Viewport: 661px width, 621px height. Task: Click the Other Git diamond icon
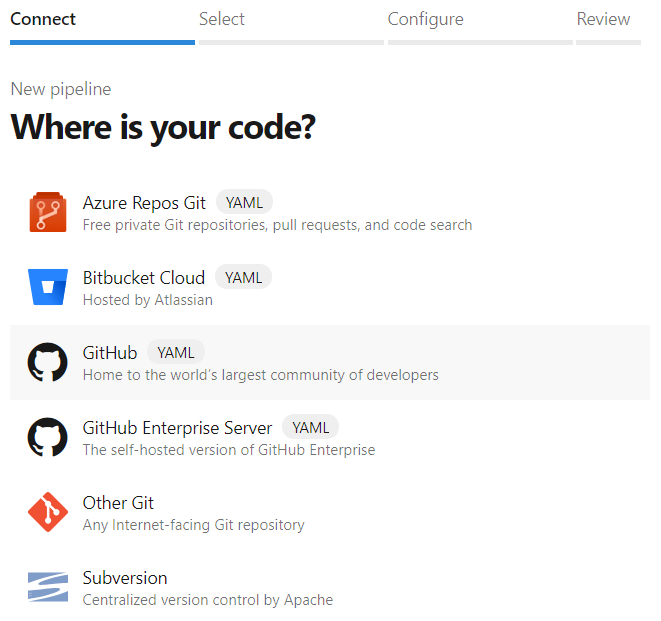pyautogui.click(x=47, y=513)
